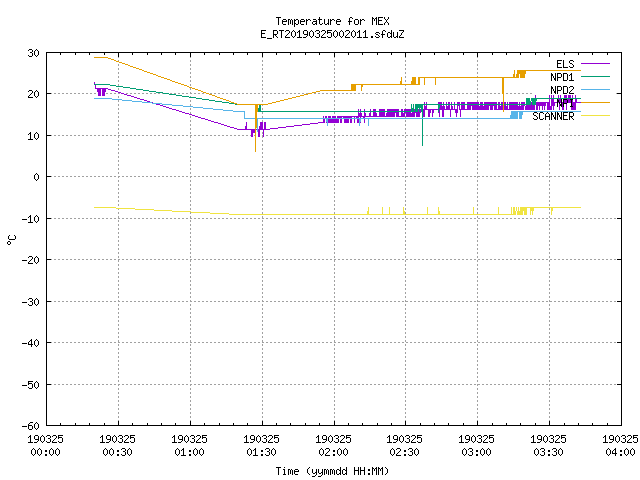Click the x-axis tick label 01:00

coord(189,452)
